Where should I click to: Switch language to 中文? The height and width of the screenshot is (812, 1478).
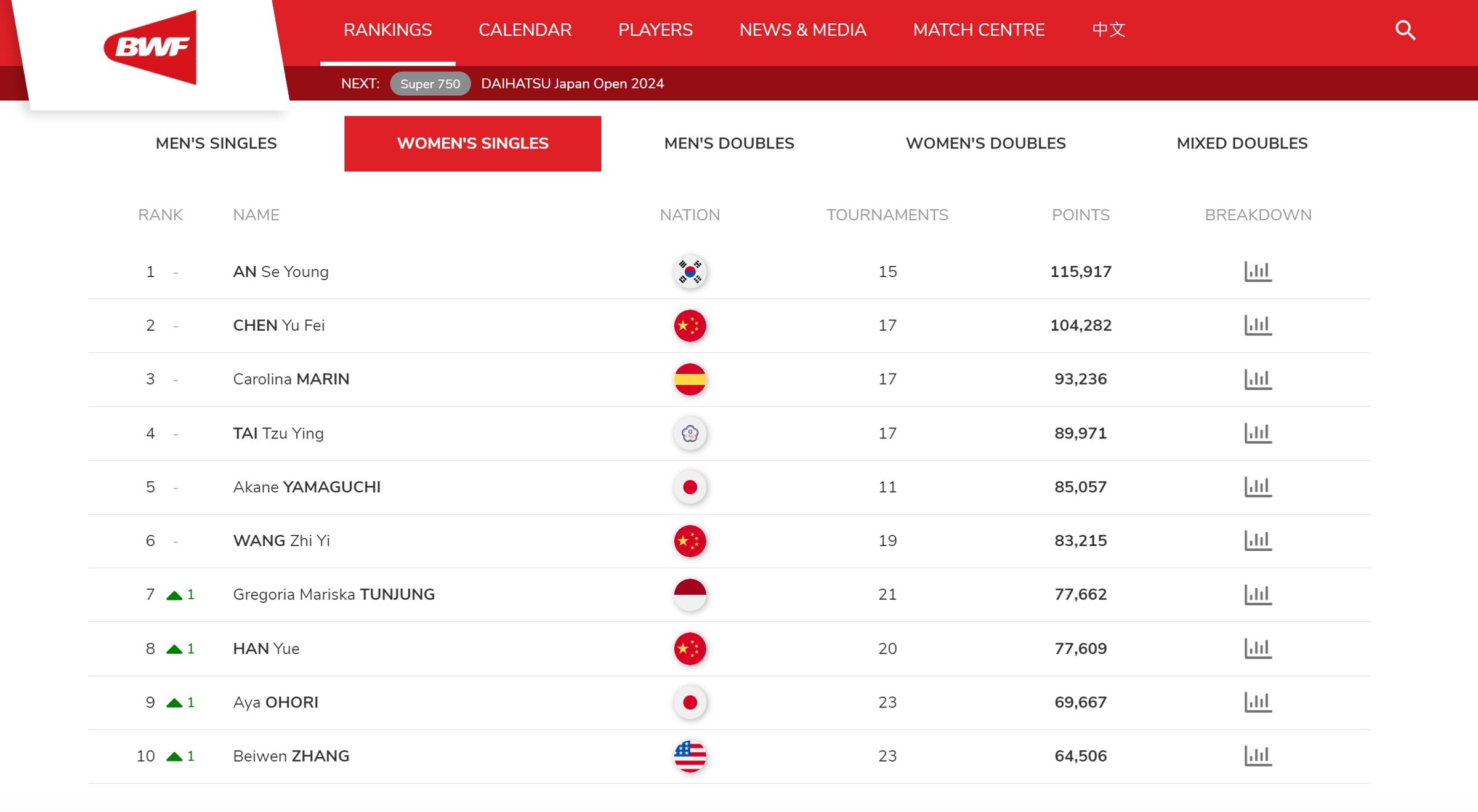(x=1108, y=30)
